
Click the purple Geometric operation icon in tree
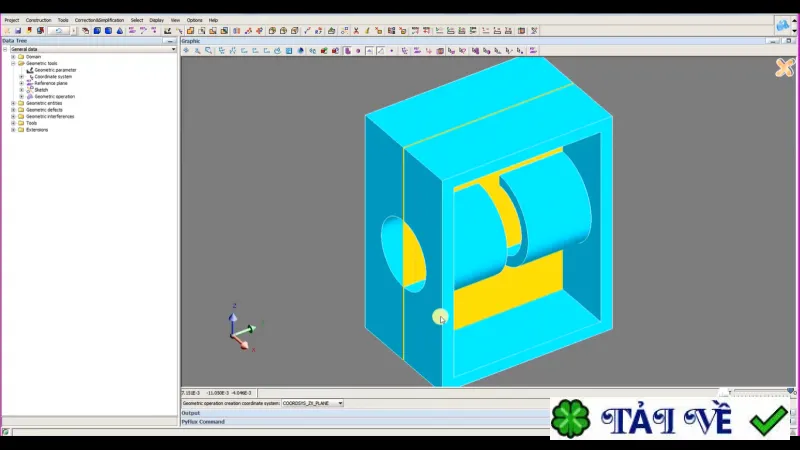pyautogui.click(x=30, y=96)
